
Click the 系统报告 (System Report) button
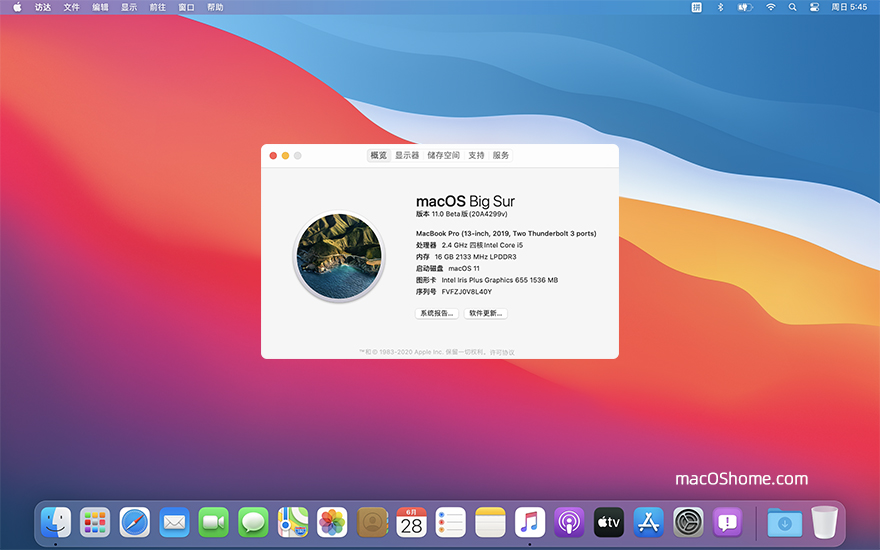pos(436,313)
